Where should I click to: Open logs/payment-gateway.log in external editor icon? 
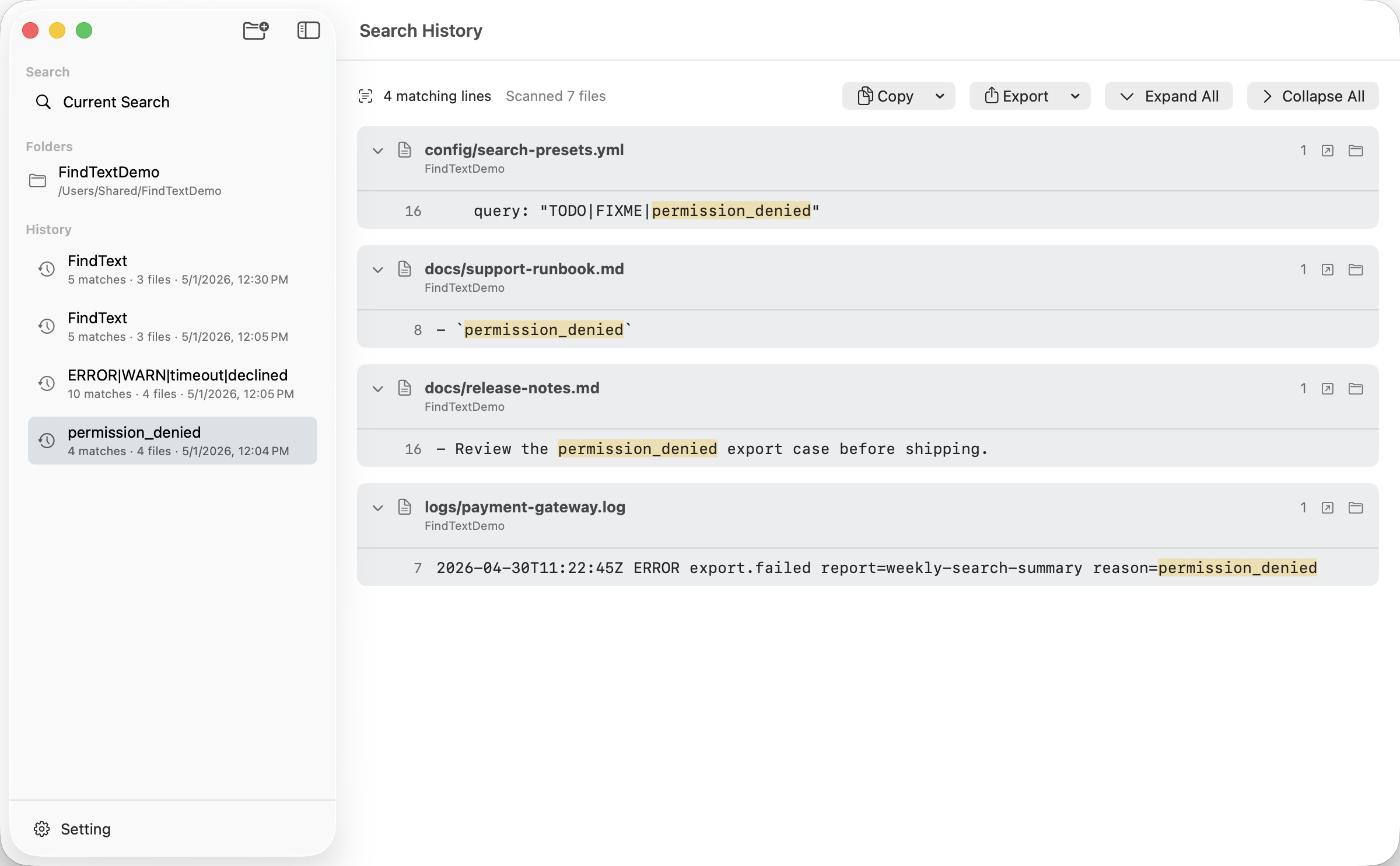1328,508
